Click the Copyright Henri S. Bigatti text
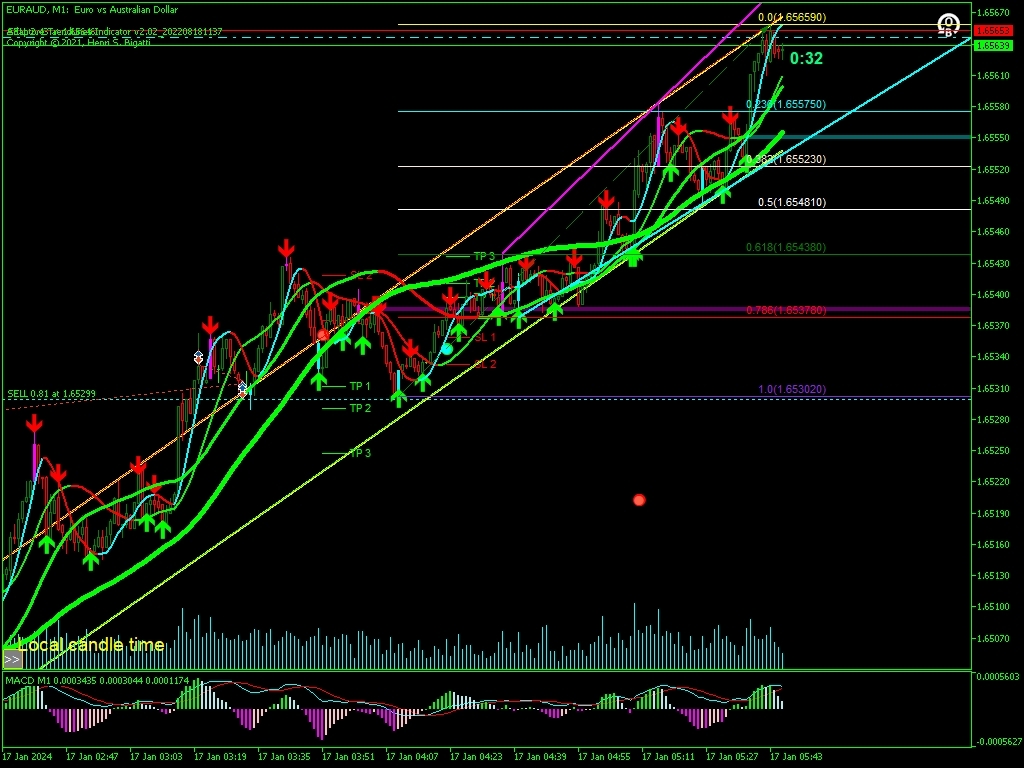Viewport: 1024px width, 768px height. 78,42
